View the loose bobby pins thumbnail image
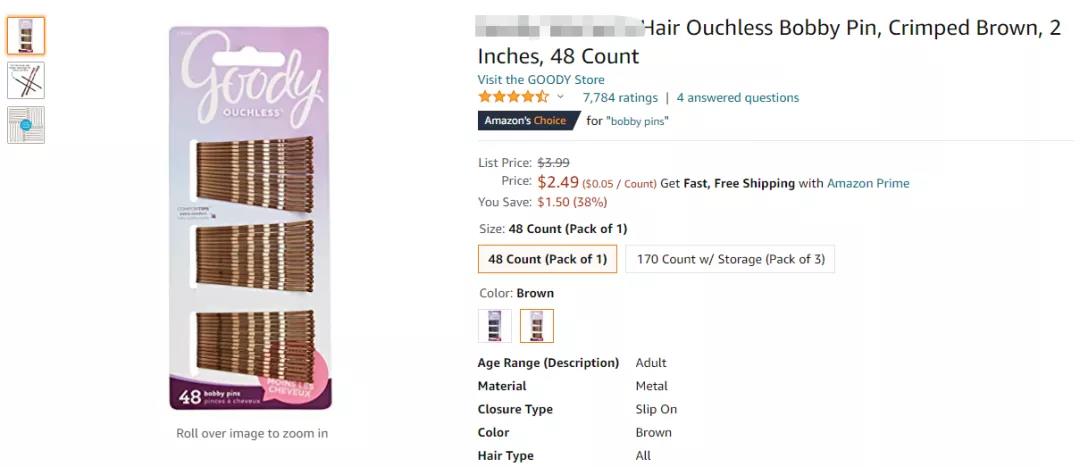 26,80
